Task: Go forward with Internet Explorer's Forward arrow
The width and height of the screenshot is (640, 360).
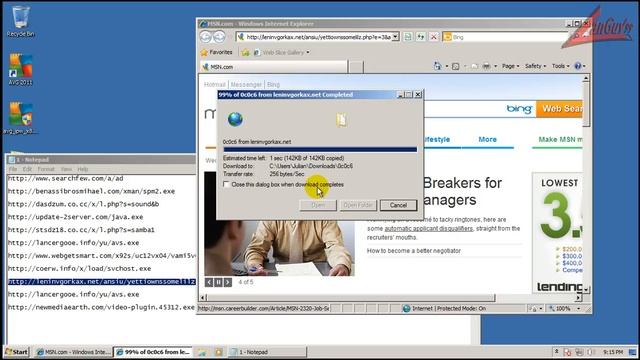Action: [x=219, y=37]
